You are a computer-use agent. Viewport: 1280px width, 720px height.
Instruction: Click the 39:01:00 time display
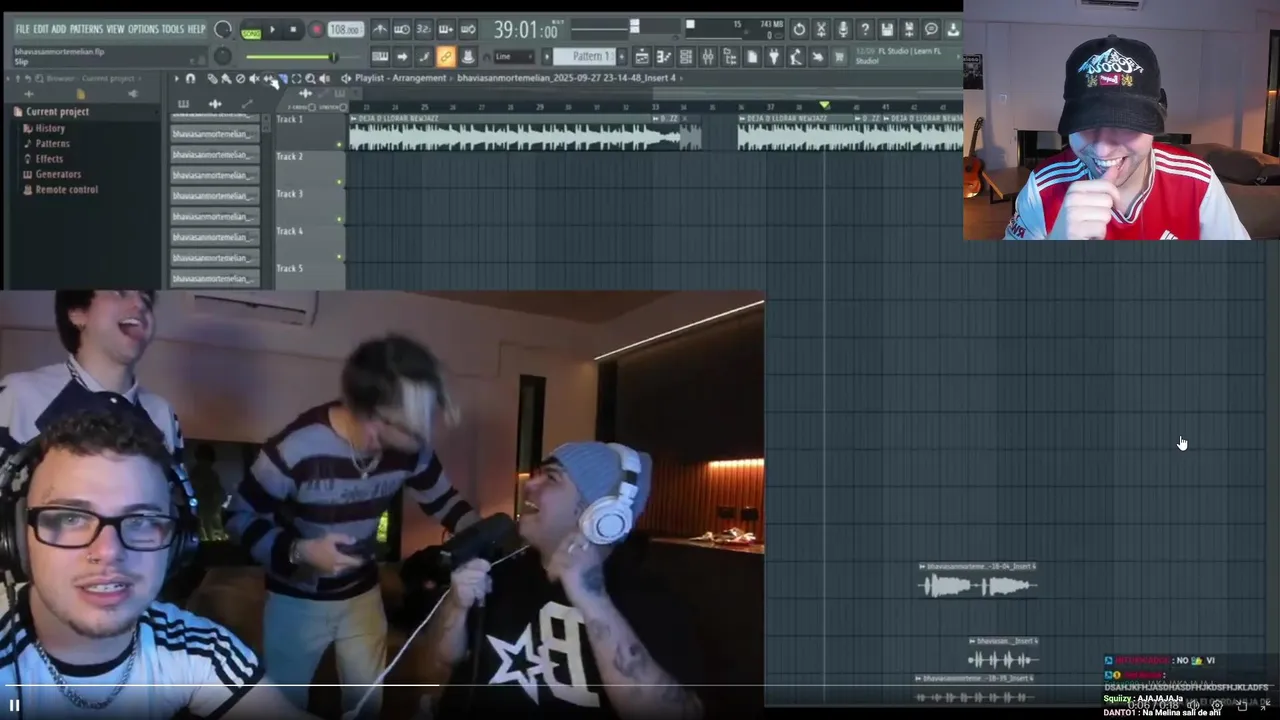tap(526, 29)
